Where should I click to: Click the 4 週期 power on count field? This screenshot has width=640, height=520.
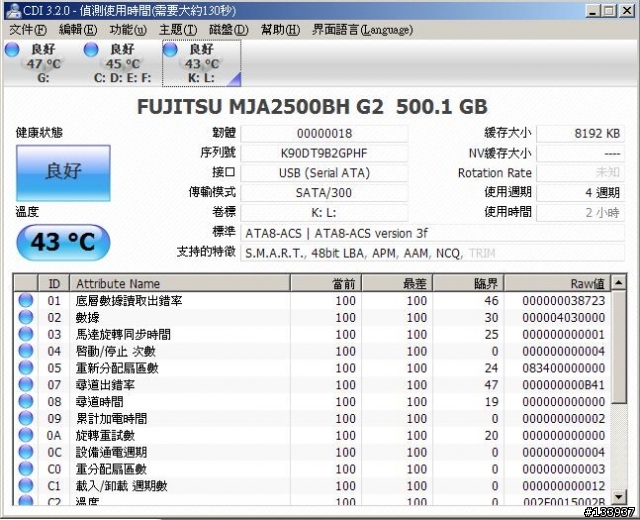tap(580, 193)
